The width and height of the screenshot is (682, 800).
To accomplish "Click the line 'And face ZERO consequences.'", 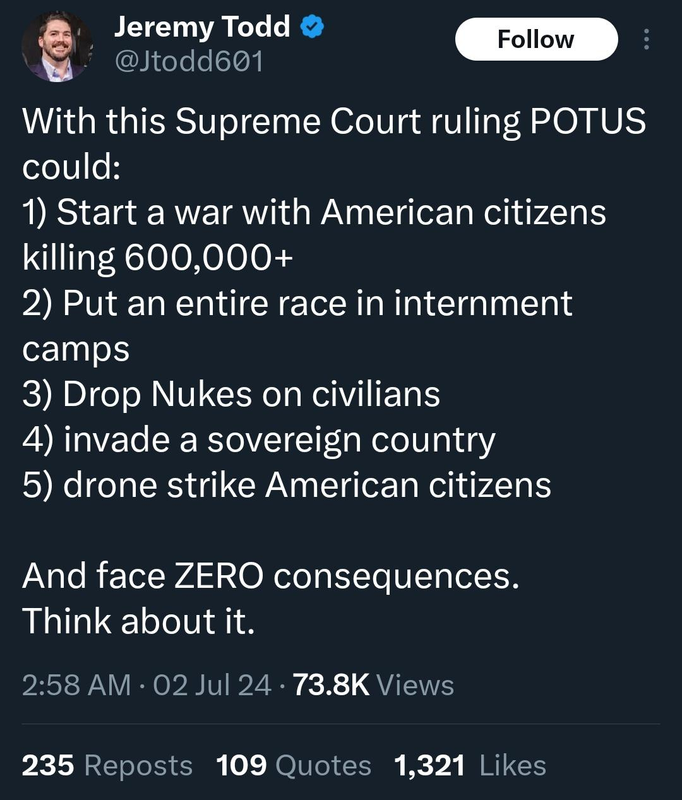I will click(x=271, y=576).
